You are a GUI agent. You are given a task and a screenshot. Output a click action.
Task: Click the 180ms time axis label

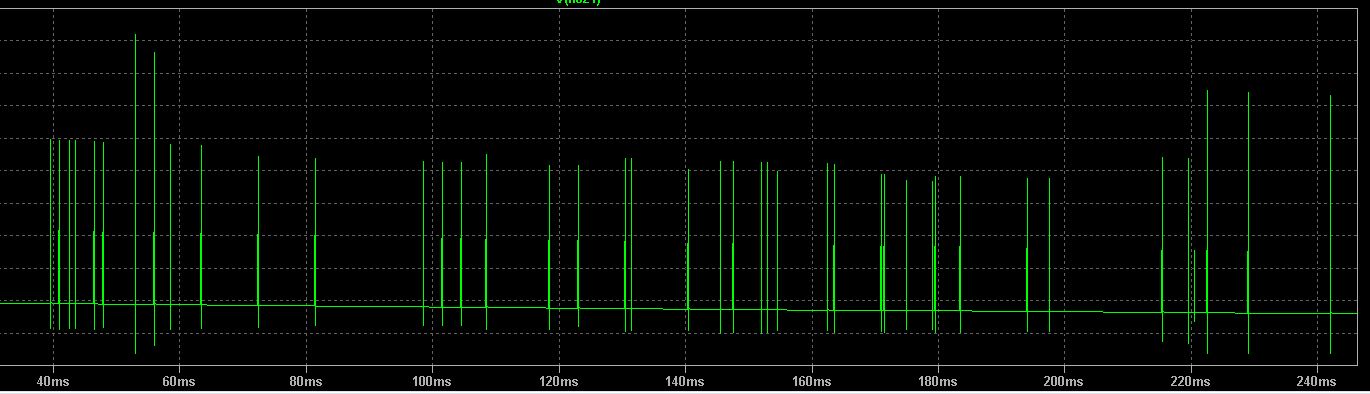click(937, 381)
